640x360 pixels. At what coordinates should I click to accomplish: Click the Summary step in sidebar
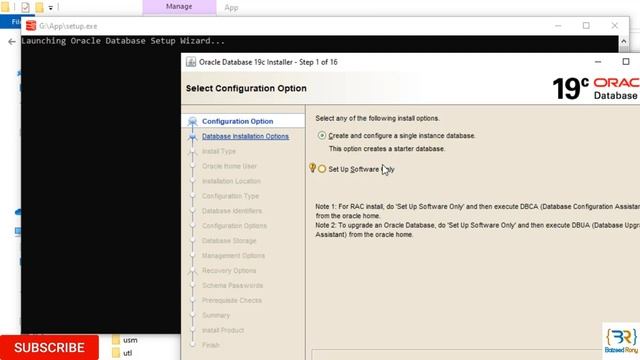click(216, 315)
